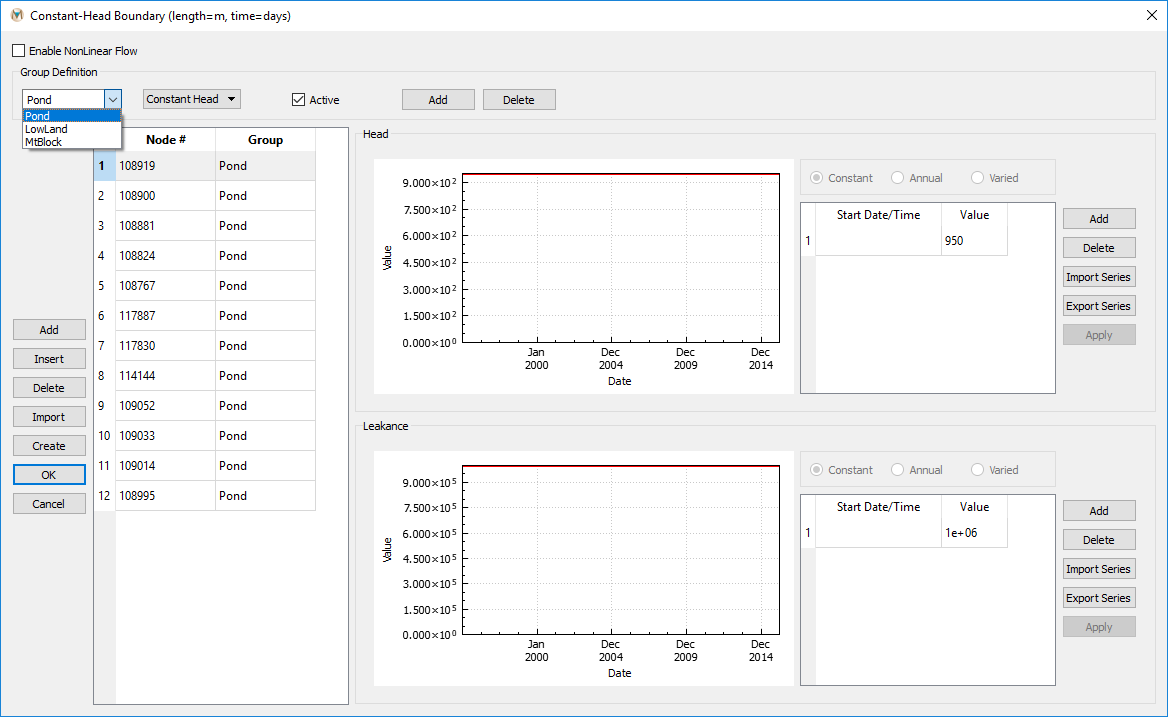
Task: Select node cell 108919
Action: coord(165,166)
